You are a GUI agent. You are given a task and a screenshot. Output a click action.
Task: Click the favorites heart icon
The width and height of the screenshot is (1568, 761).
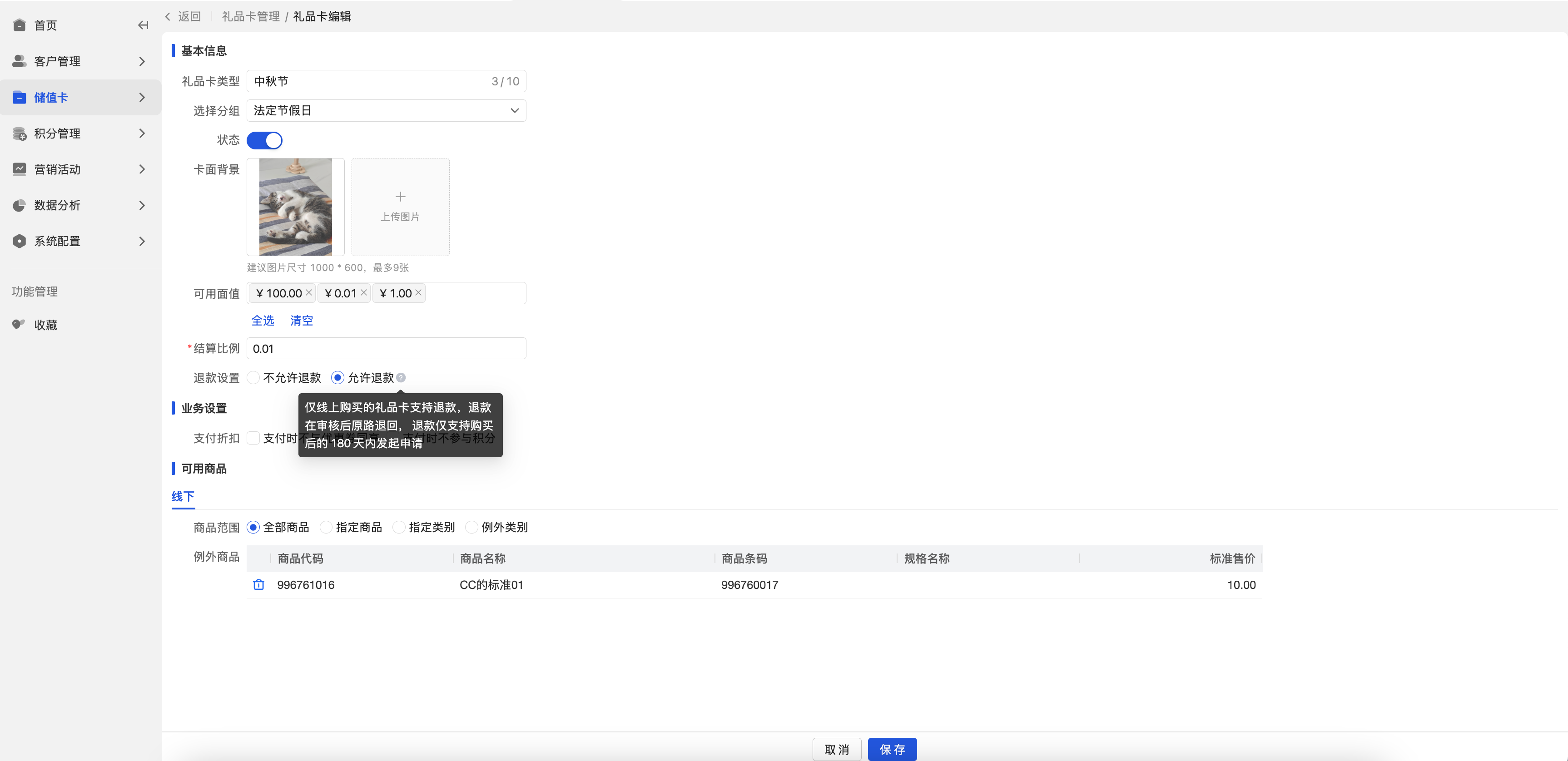19,324
